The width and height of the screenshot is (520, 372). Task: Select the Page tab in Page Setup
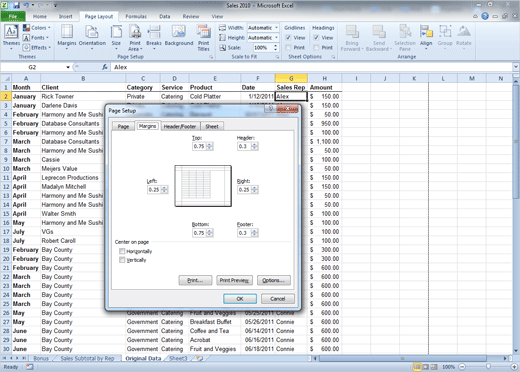123,126
